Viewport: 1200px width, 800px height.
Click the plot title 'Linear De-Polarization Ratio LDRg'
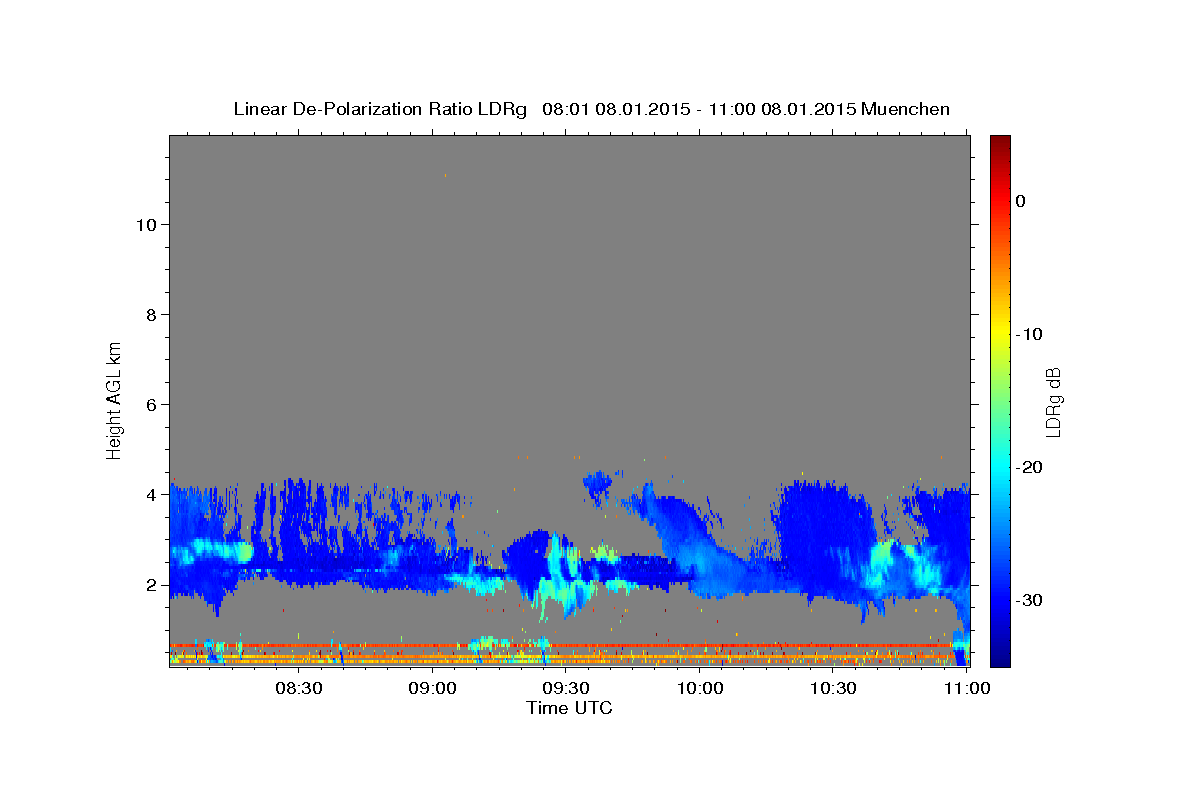point(380,109)
